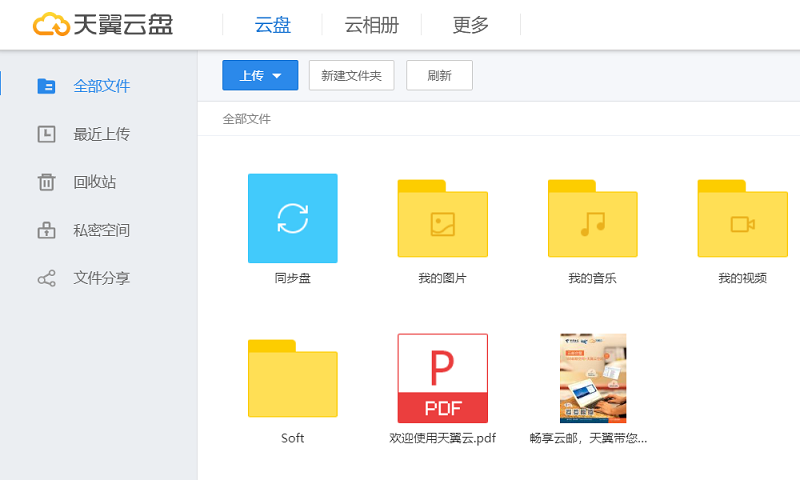Click the 天翼云盘 cloud logo
This screenshot has height=480, width=800.
pos(50,25)
